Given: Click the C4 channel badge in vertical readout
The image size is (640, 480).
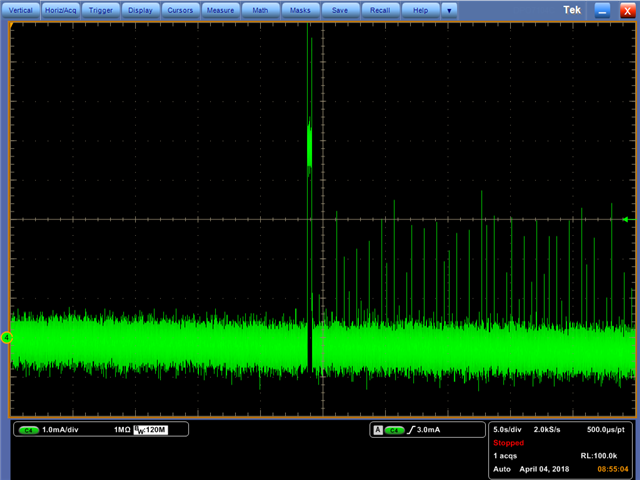Looking at the screenshot, I should [29, 430].
